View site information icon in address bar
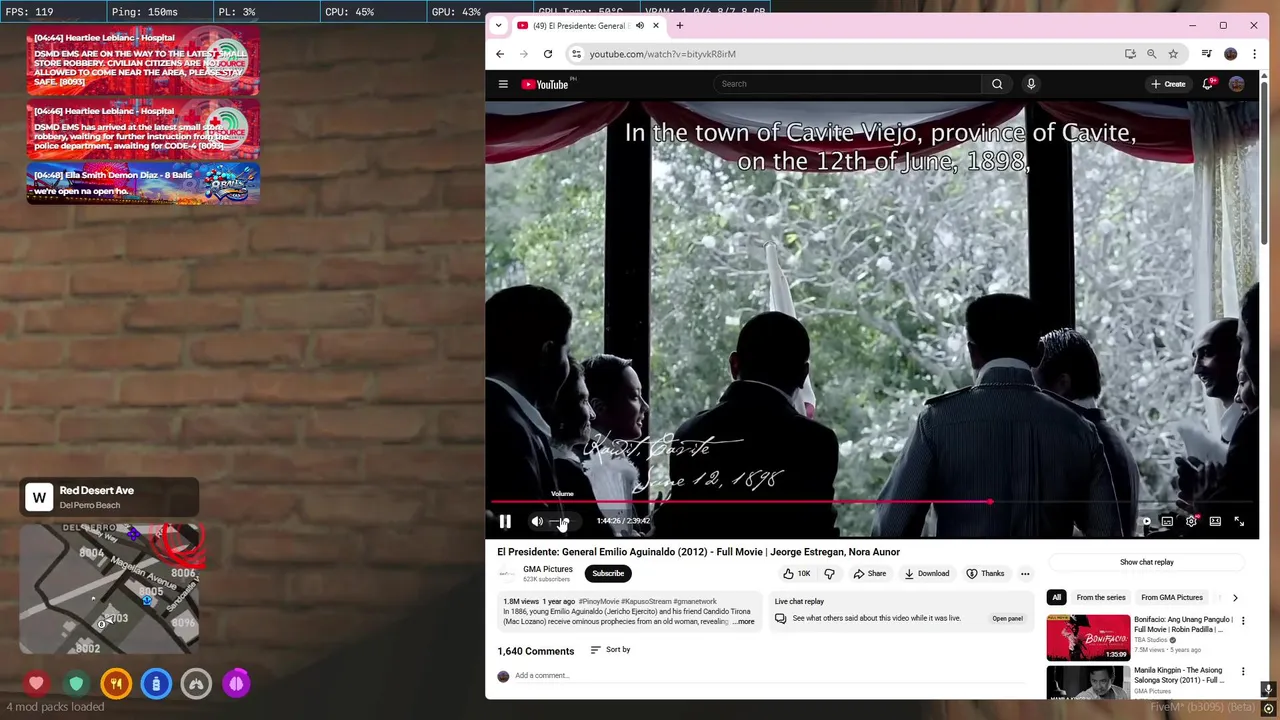This screenshot has height=720, width=1280. click(x=576, y=54)
